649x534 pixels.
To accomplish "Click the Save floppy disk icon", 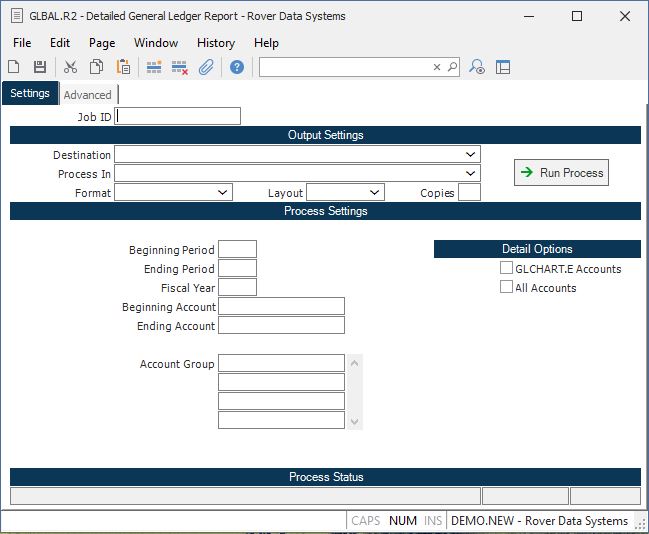I will pos(40,67).
